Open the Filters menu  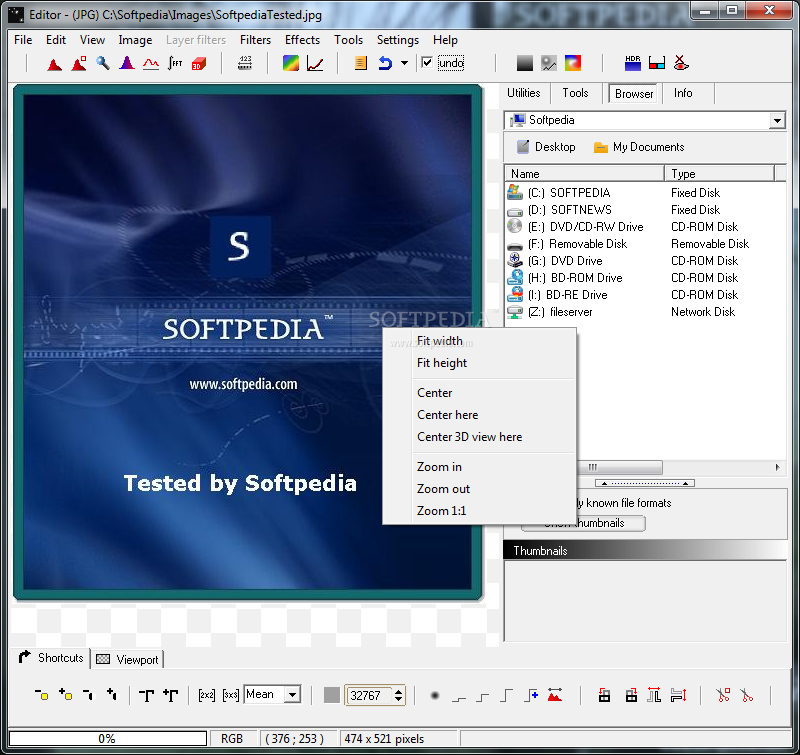point(255,40)
